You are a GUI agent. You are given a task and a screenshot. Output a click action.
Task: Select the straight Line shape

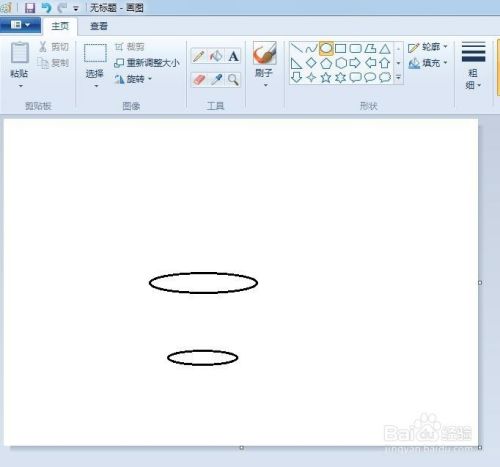[296, 49]
